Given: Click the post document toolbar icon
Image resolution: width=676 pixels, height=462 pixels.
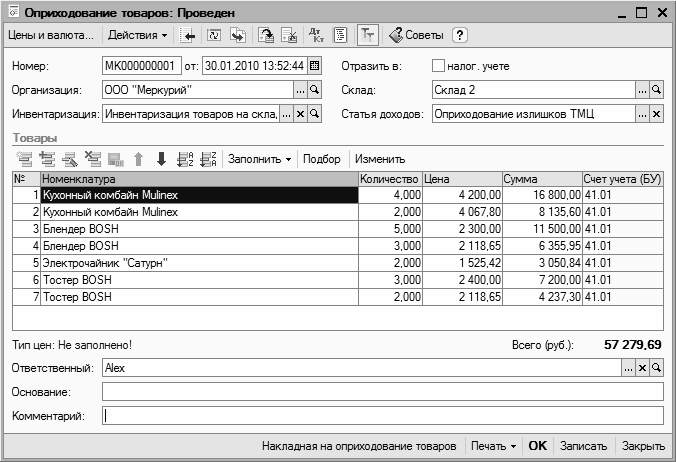Looking at the screenshot, I should 266,35.
